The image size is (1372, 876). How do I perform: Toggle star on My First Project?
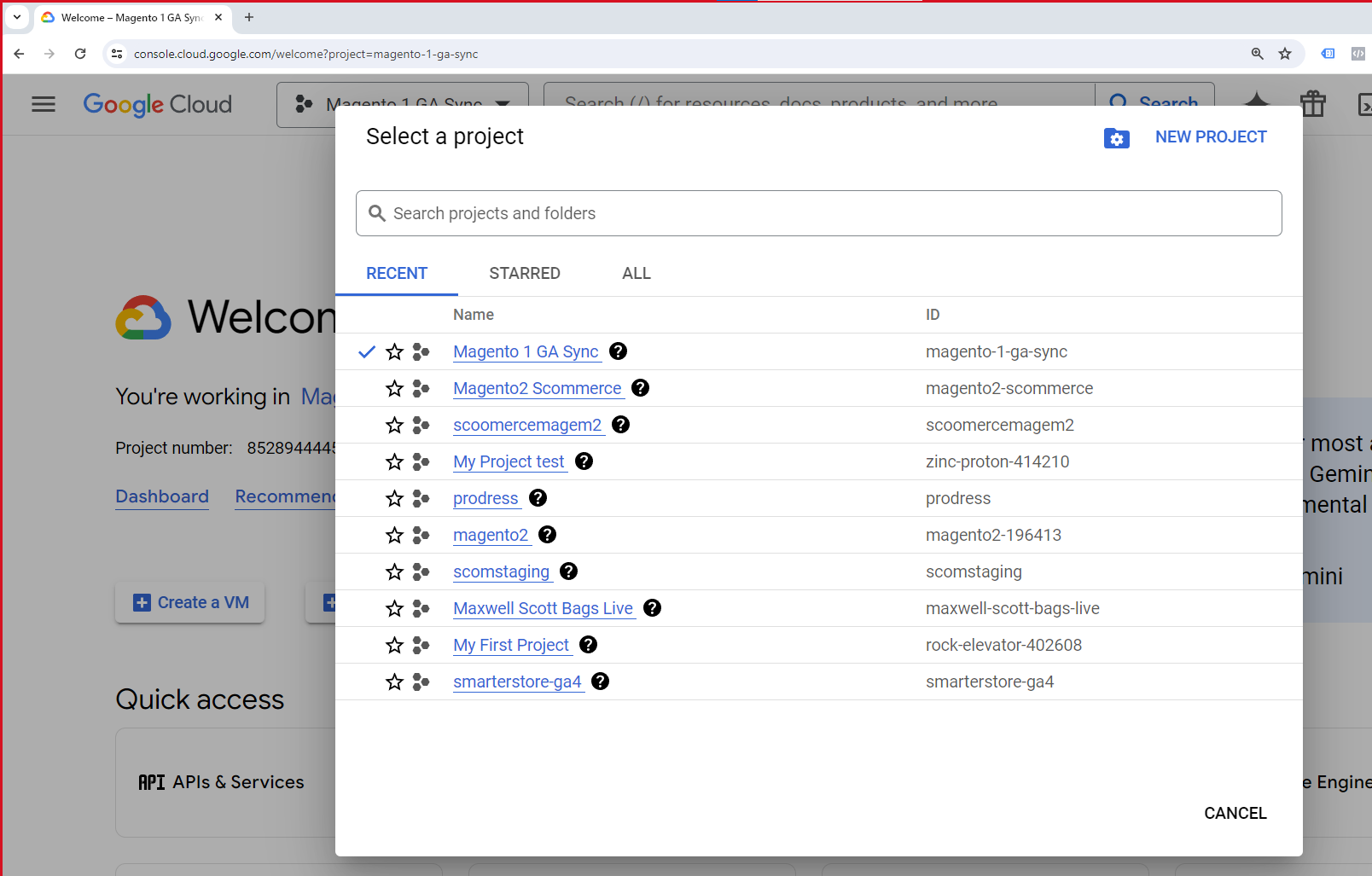pos(394,645)
